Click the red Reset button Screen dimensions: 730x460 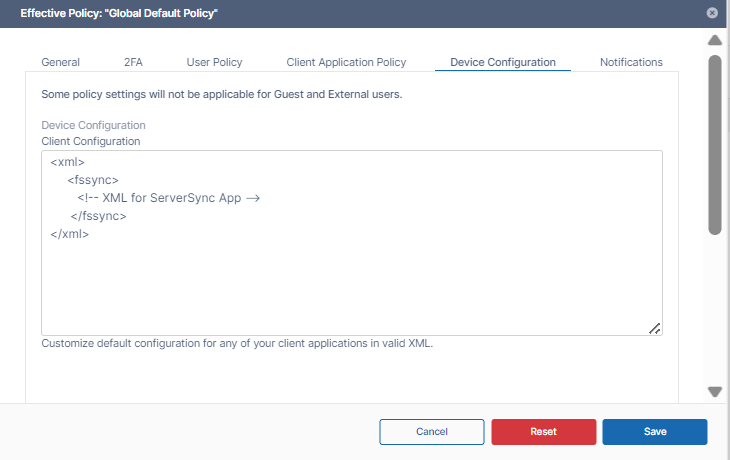pyautogui.click(x=543, y=432)
